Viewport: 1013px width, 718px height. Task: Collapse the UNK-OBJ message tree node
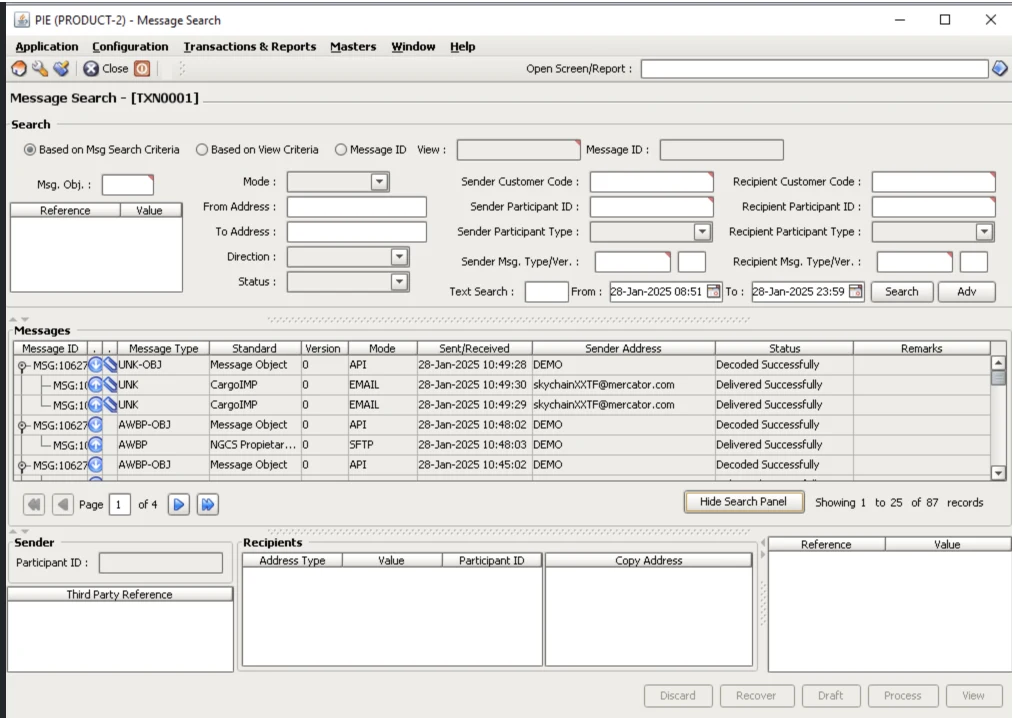[22, 366]
